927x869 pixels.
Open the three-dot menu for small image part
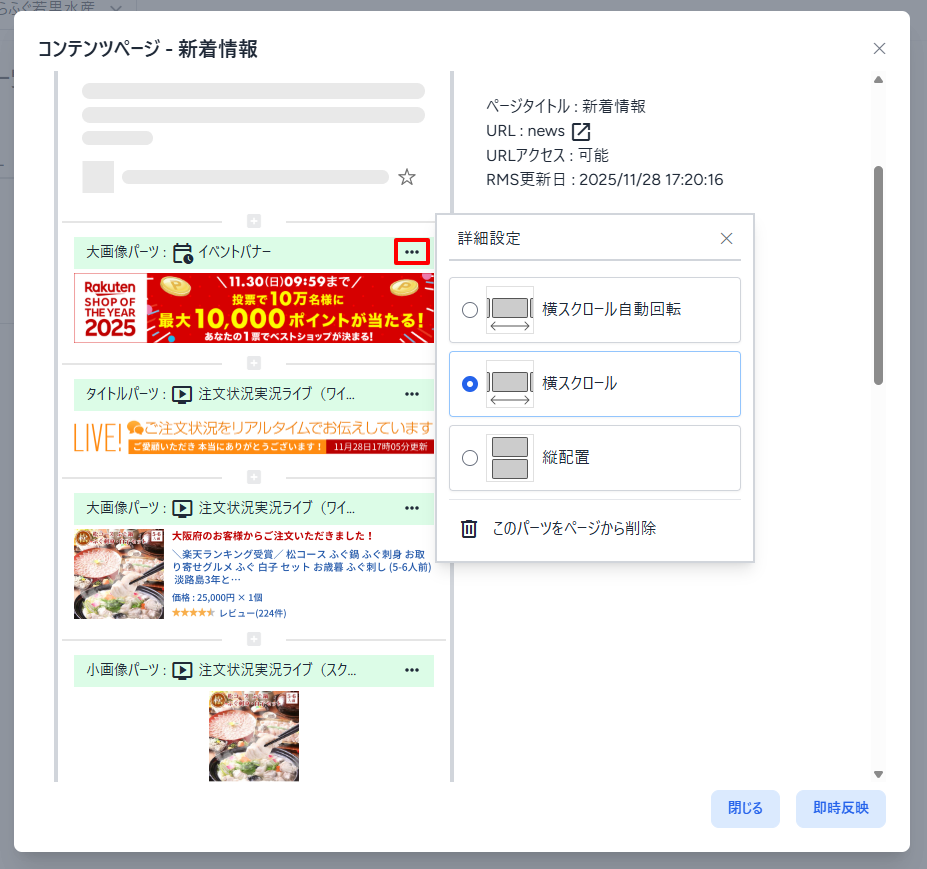click(412, 670)
